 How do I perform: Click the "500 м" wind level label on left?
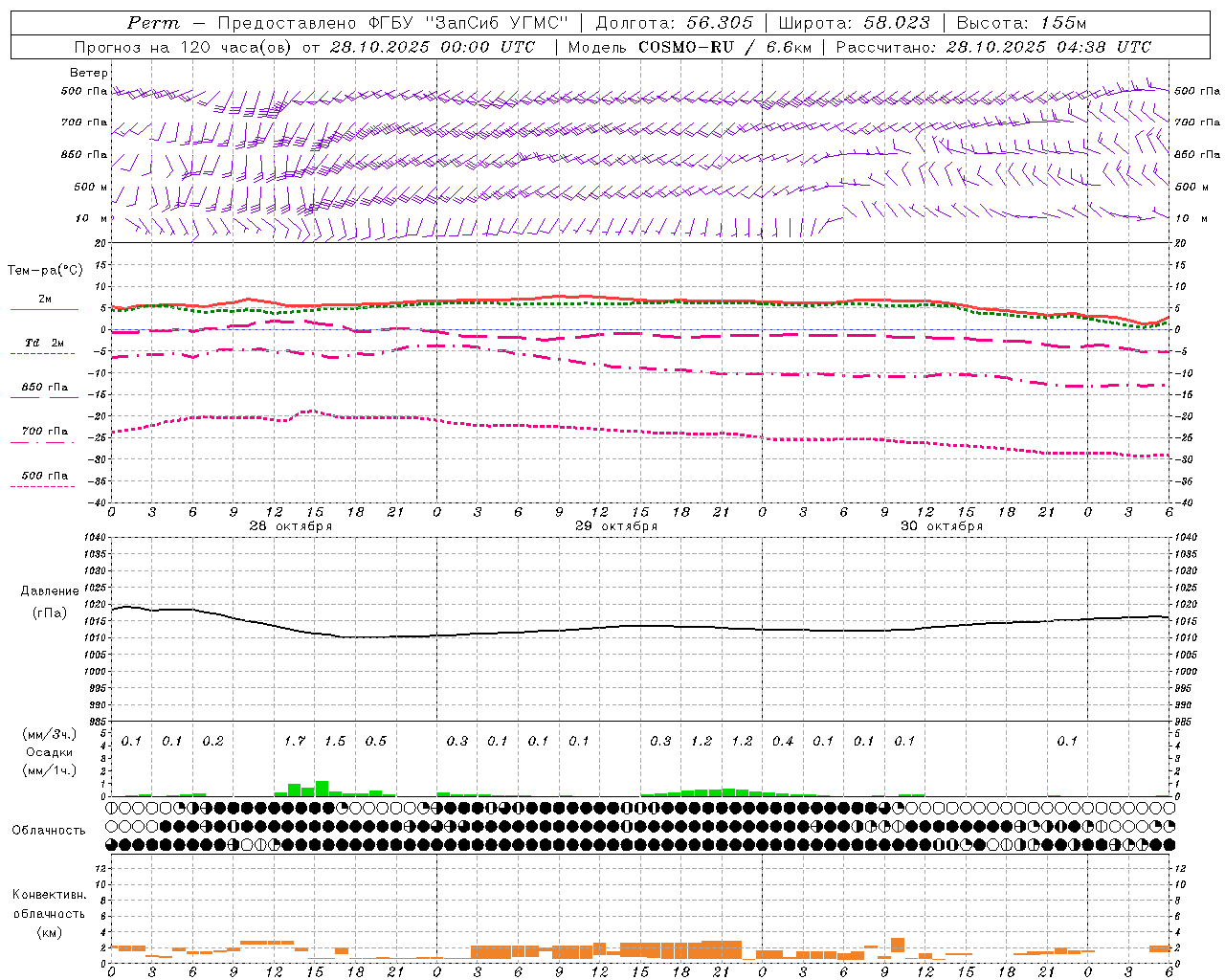(x=91, y=187)
